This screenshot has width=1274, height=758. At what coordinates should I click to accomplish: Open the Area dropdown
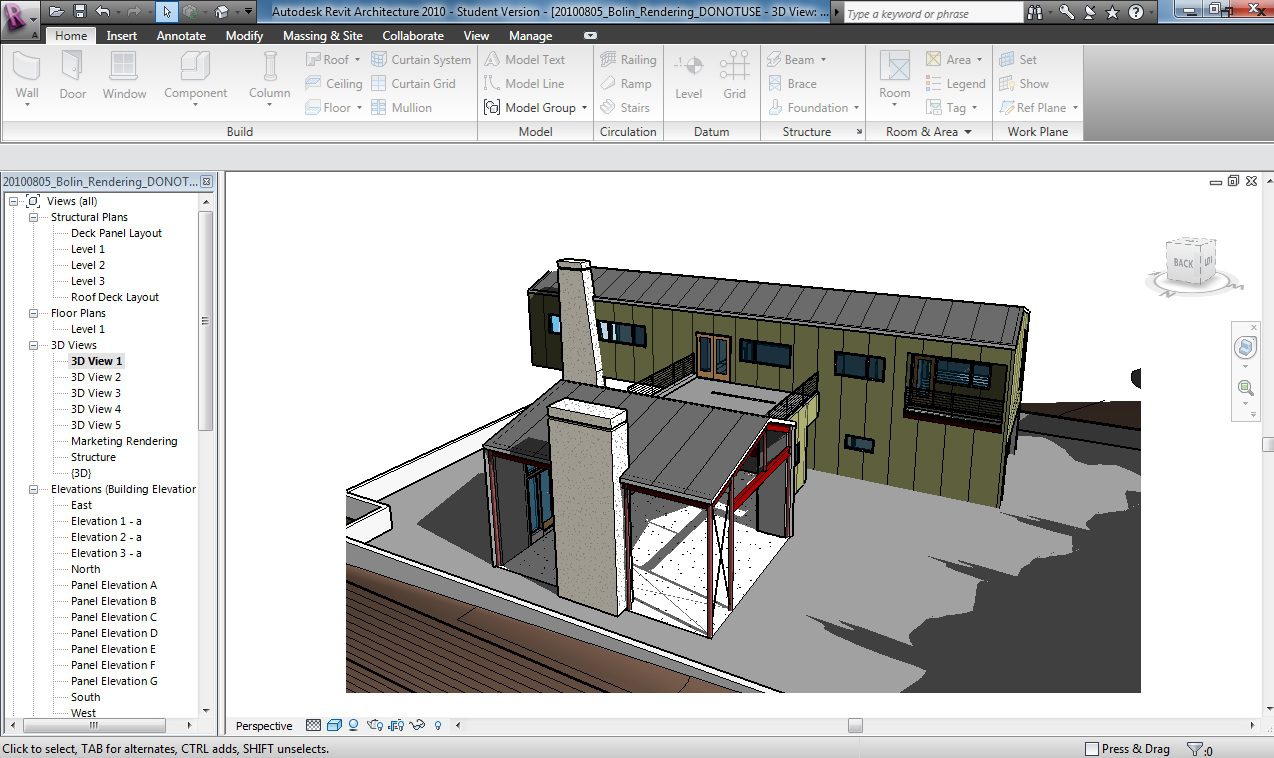click(x=979, y=60)
